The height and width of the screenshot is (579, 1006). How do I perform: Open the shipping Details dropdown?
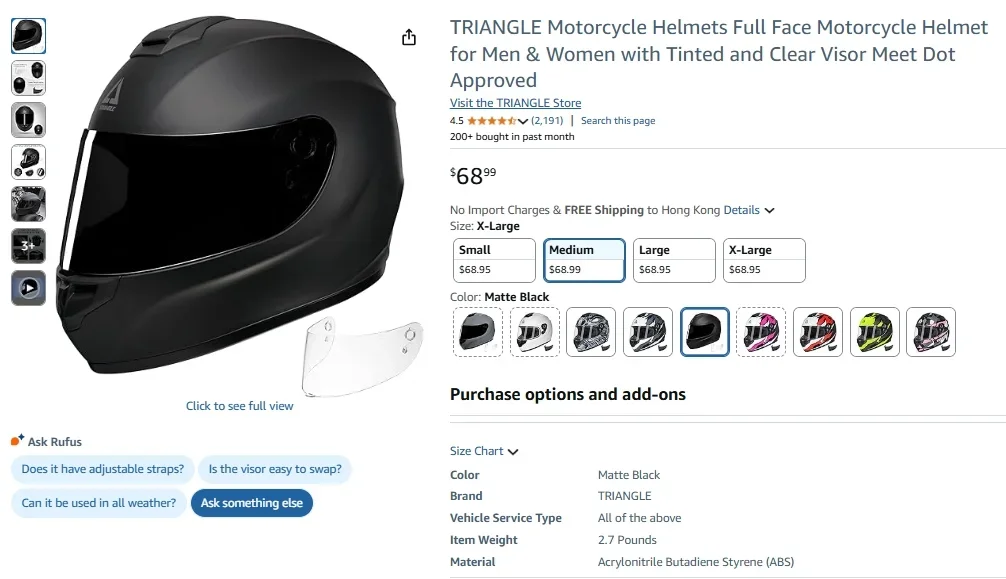pyautogui.click(x=745, y=210)
